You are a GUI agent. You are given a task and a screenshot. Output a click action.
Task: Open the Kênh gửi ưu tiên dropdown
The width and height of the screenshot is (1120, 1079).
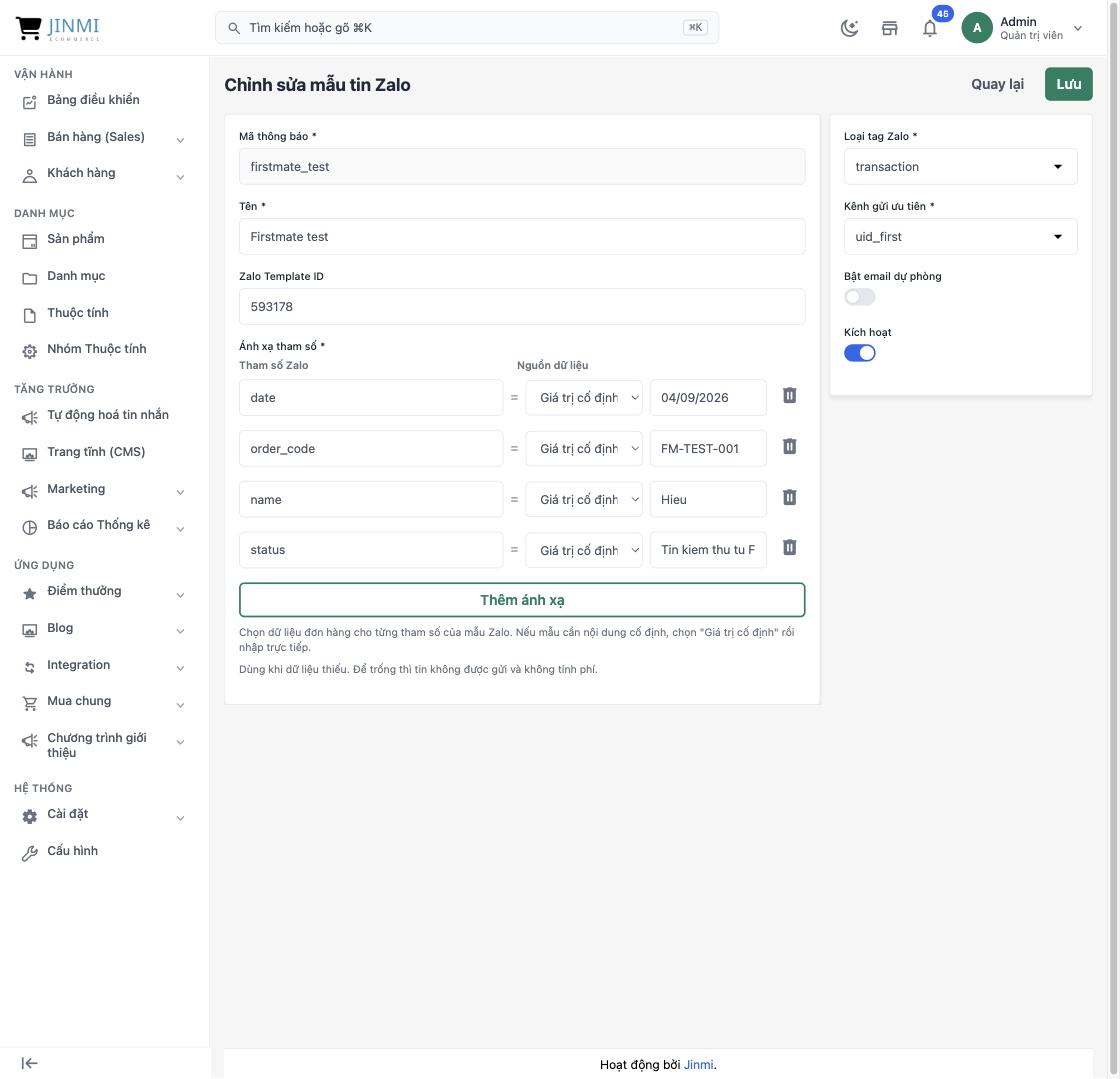coord(960,237)
